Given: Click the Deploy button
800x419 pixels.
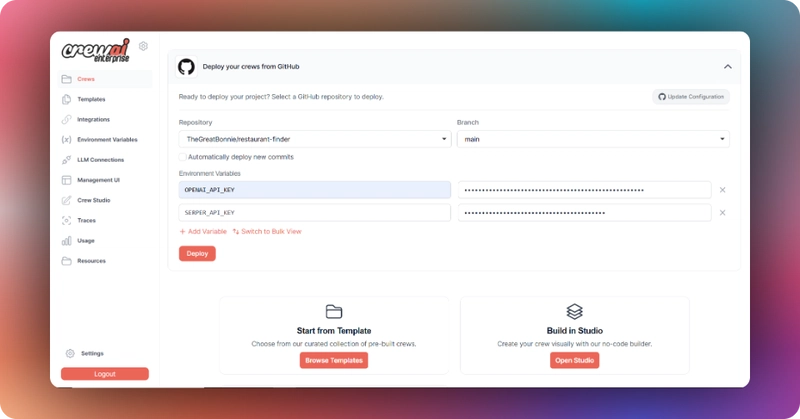Looking at the screenshot, I should tap(197, 254).
